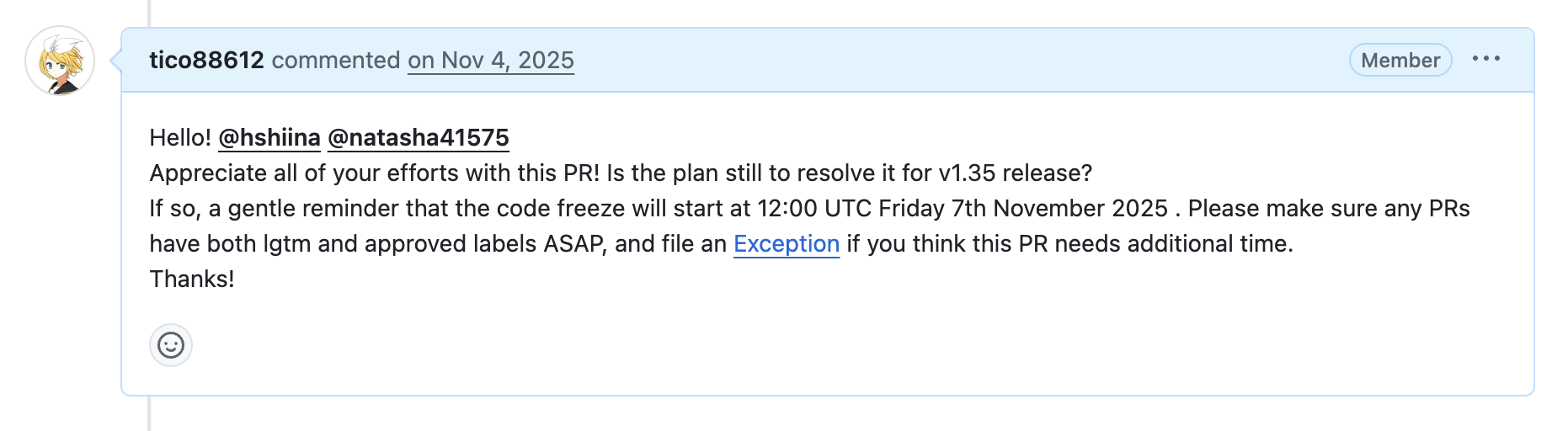Screen dimensions: 1568x431
Task: Click the timeline line below the comment
Action: [149, 414]
